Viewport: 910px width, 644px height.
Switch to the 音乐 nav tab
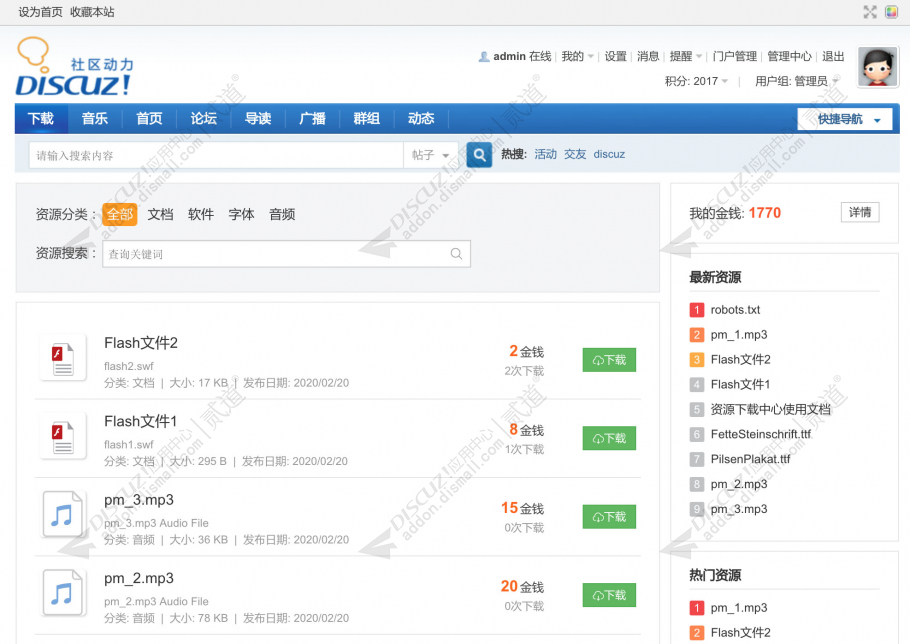[x=95, y=118]
